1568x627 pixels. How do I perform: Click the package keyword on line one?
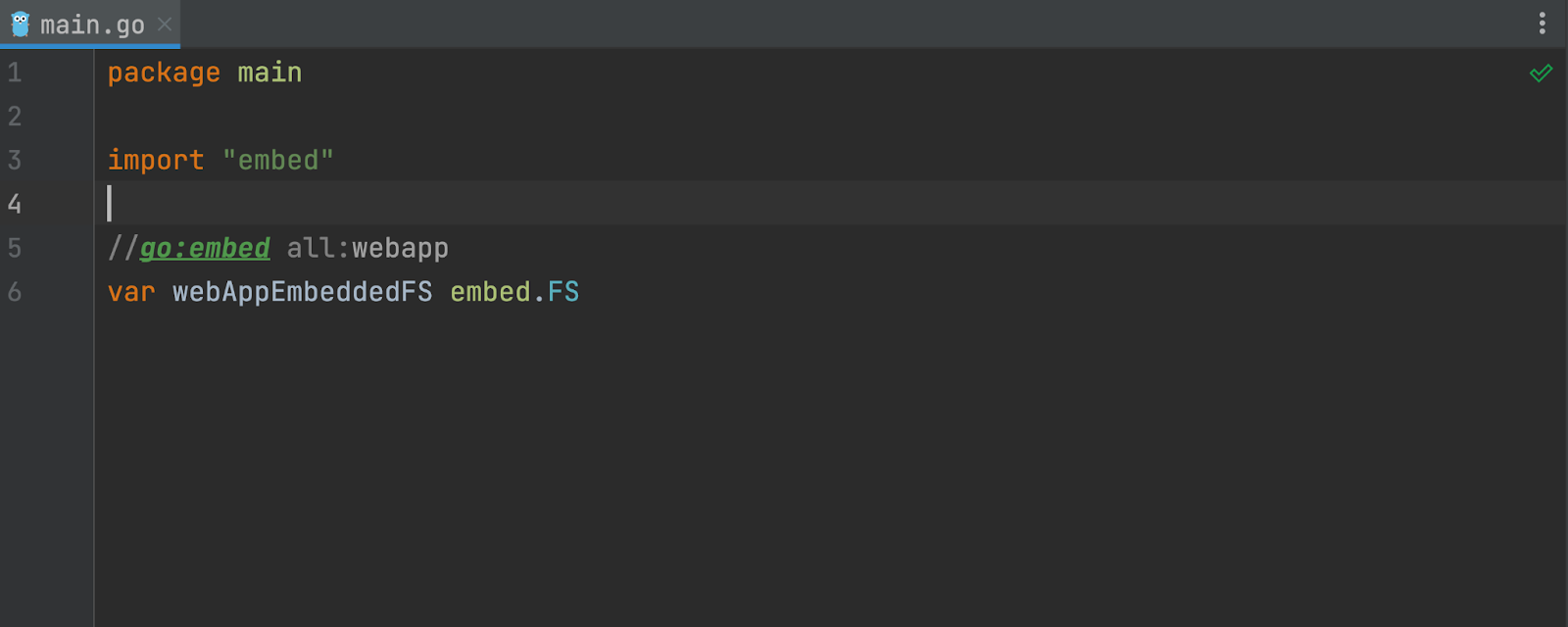click(164, 73)
